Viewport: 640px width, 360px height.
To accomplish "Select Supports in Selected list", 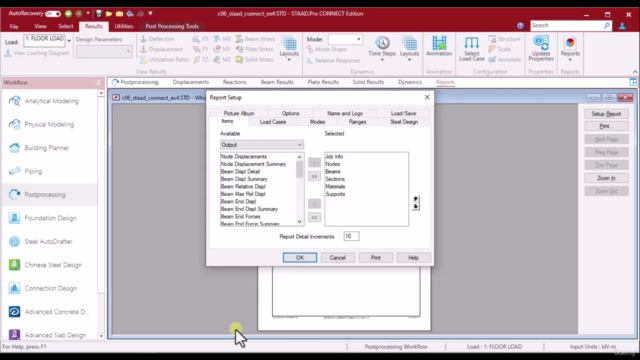I will 335,194.
